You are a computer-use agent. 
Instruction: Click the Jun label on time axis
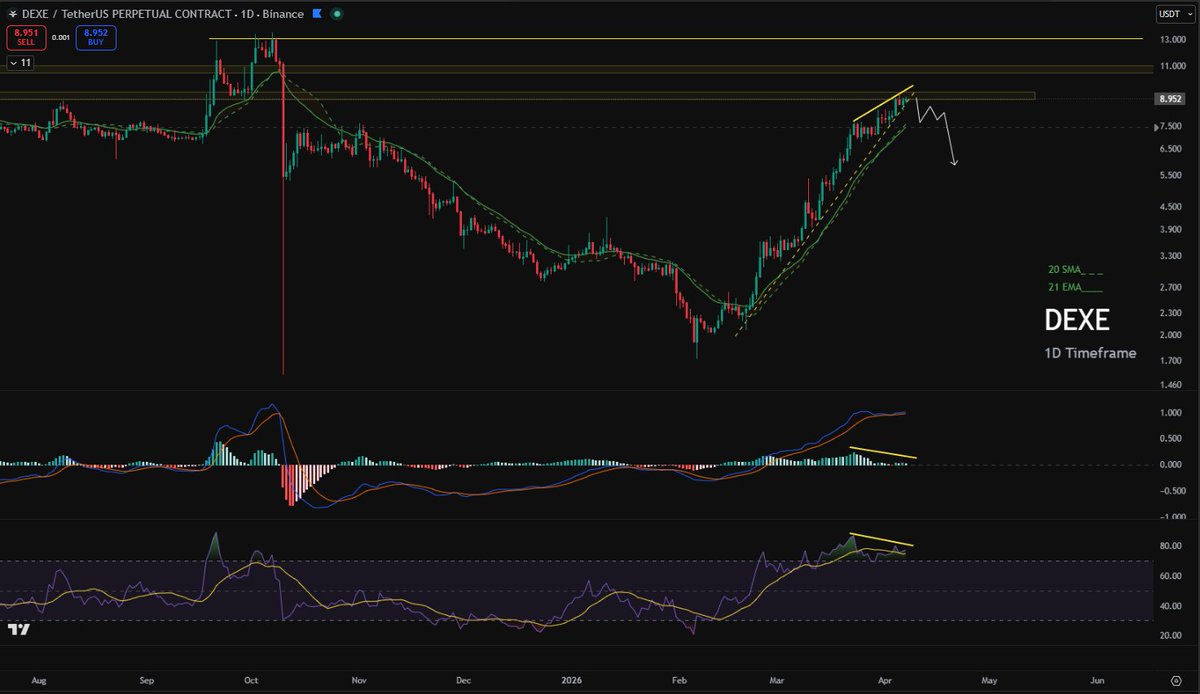coord(1097,678)
